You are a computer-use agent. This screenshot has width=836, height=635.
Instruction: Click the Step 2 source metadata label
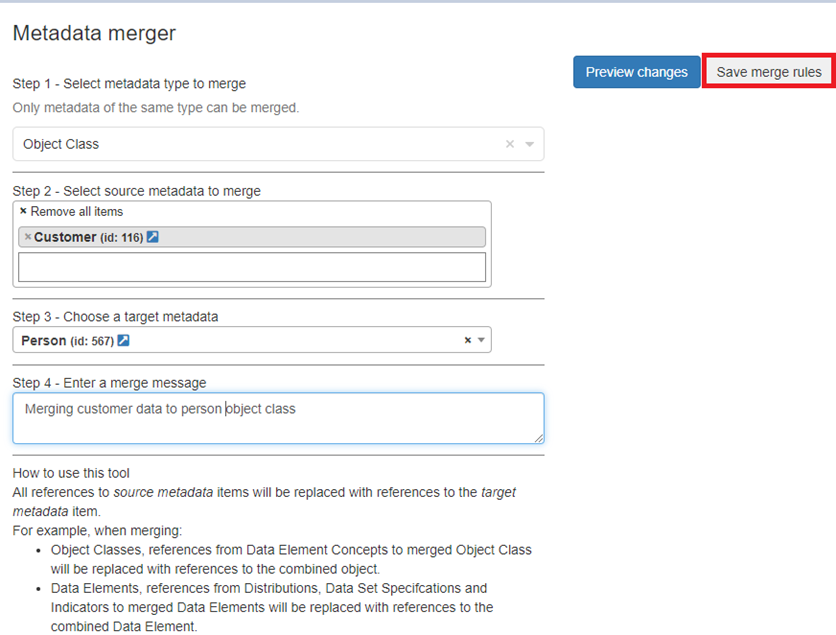[x=136, y=191]
